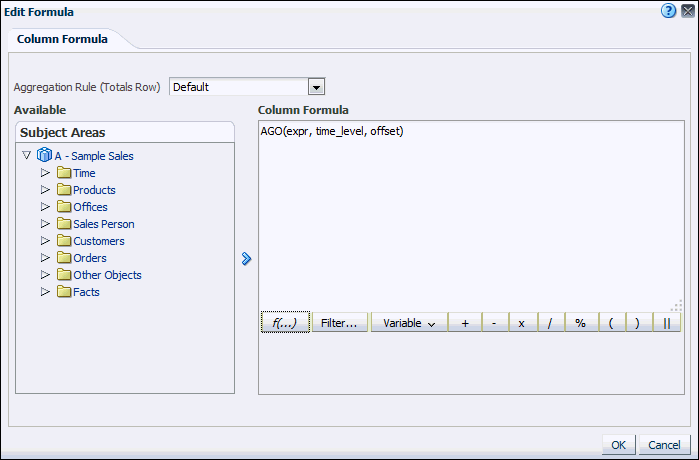Image resolution: width=699 pixels, height=460 pixels.
Task: Click the Cancel button
Action: coord(664,445)
